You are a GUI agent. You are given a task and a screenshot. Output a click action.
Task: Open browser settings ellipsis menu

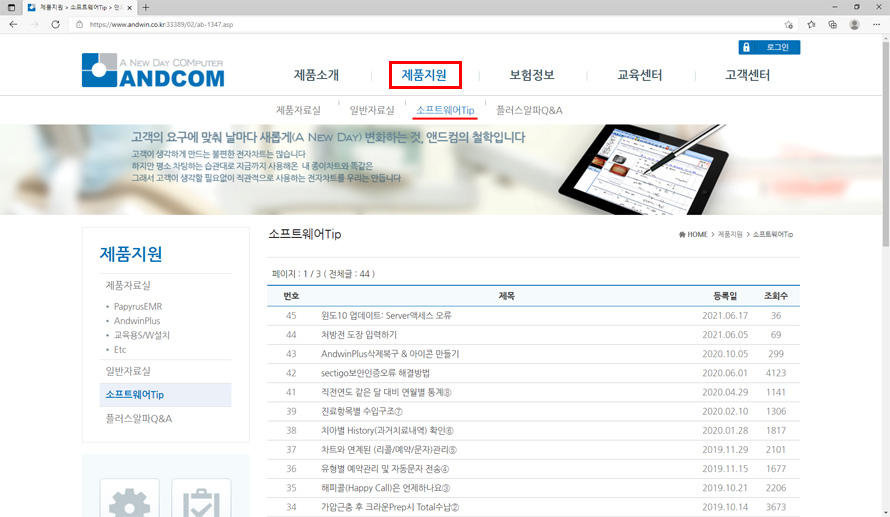[x=876, y=24]
